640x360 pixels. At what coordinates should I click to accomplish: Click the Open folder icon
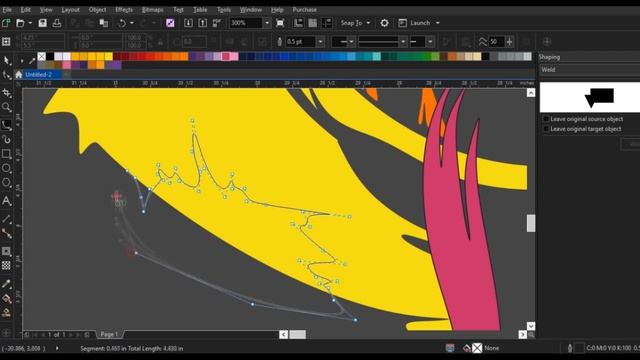coord(20,23)
